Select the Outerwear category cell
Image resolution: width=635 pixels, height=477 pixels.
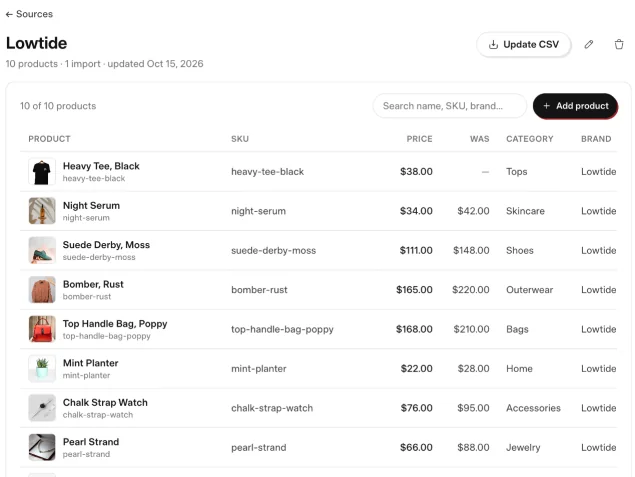[x=530, y=290]
